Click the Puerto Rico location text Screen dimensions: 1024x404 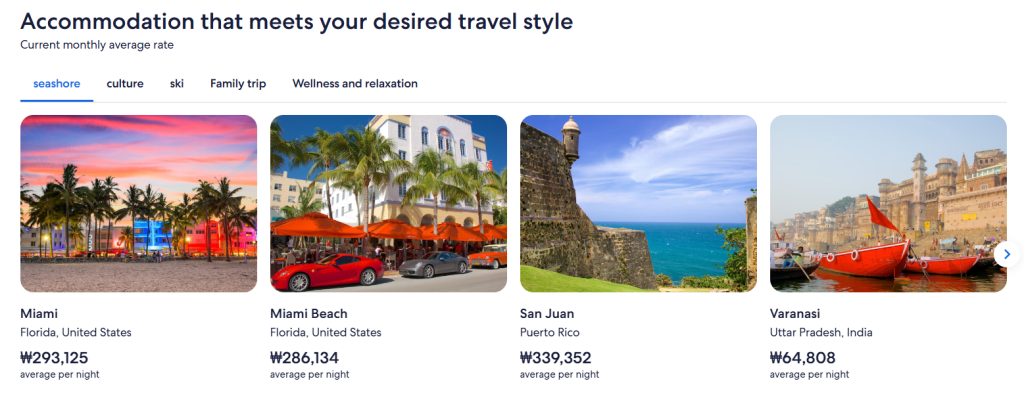click(x=549, y=332)
